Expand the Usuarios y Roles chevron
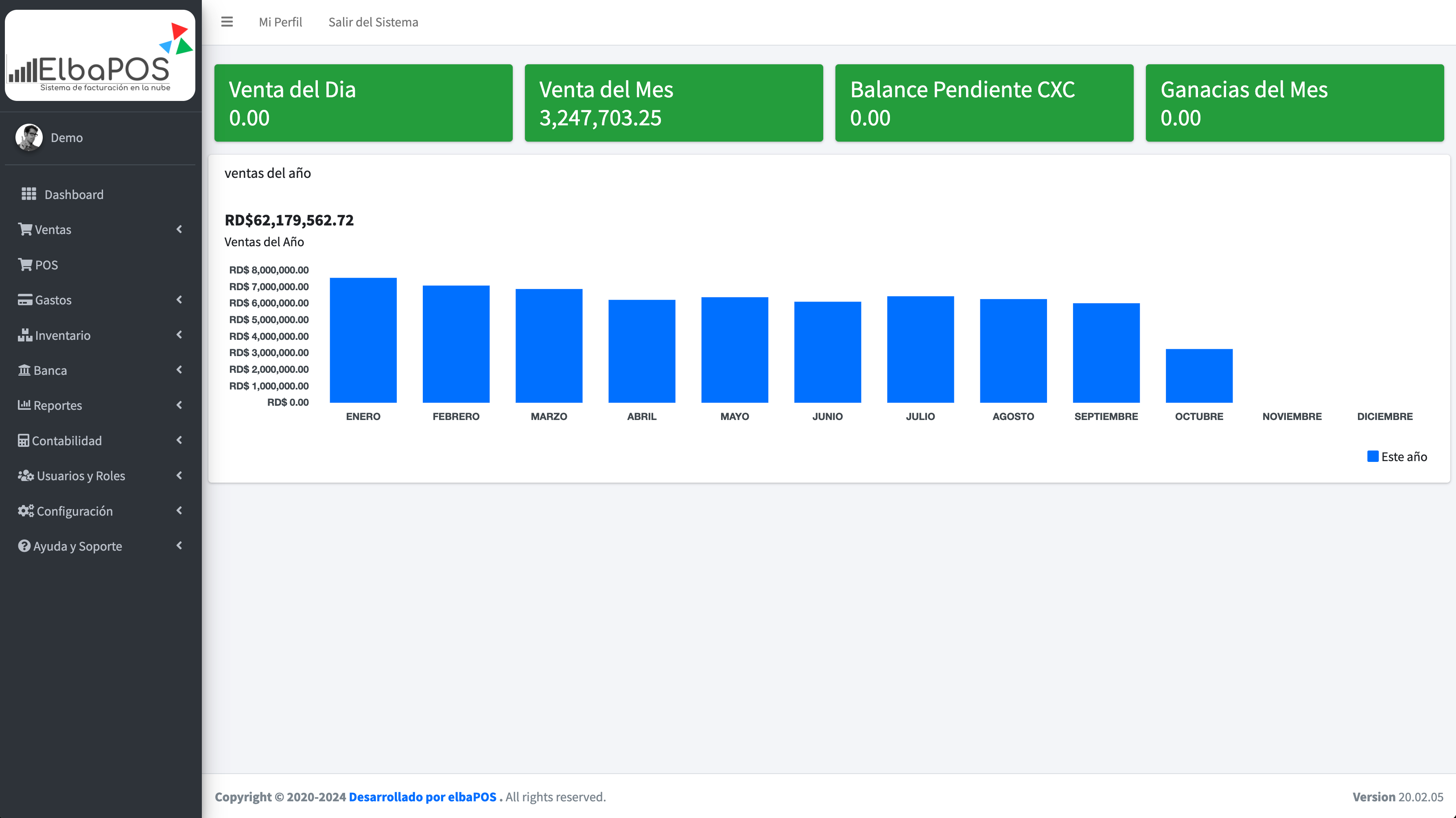This screenshot has width=1456, height=818. (179, 475)
